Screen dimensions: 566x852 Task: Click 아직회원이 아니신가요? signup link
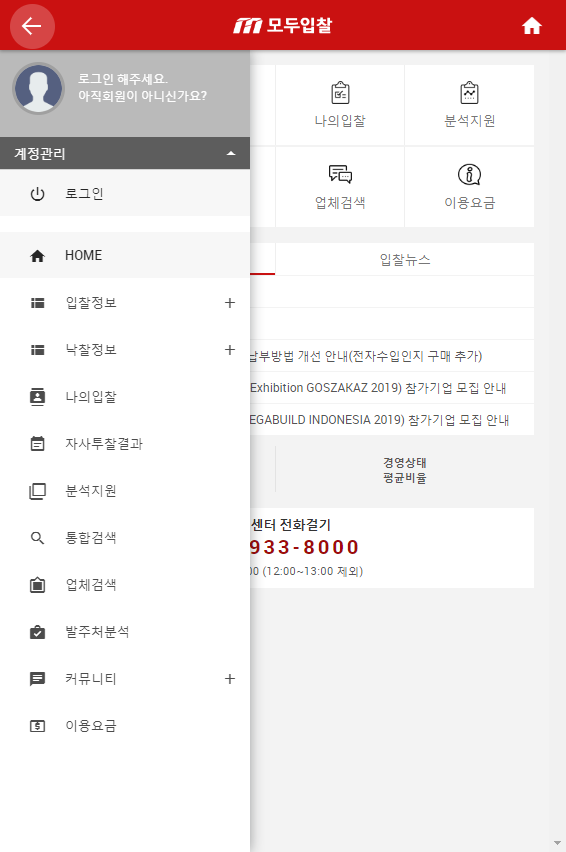click(x=142, y=96)
